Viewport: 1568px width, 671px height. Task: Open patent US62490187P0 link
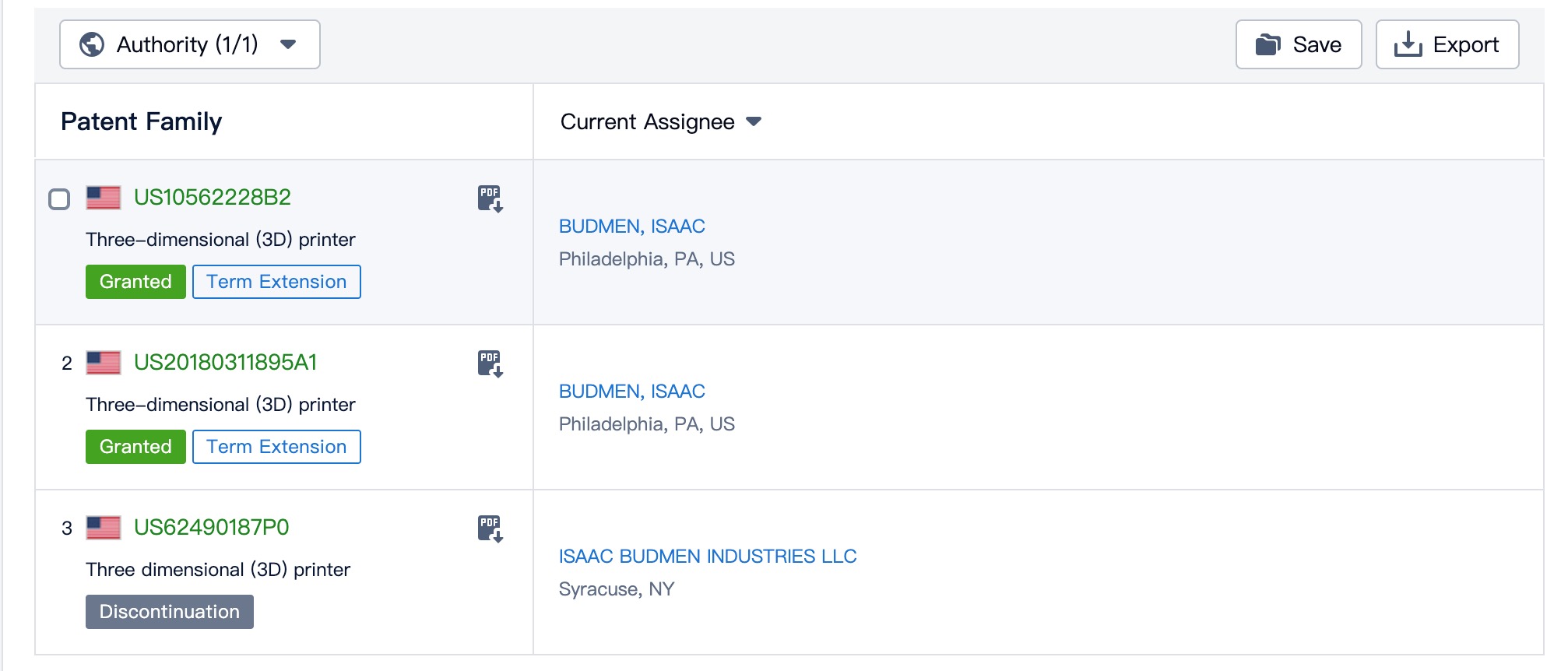point(211,528)
